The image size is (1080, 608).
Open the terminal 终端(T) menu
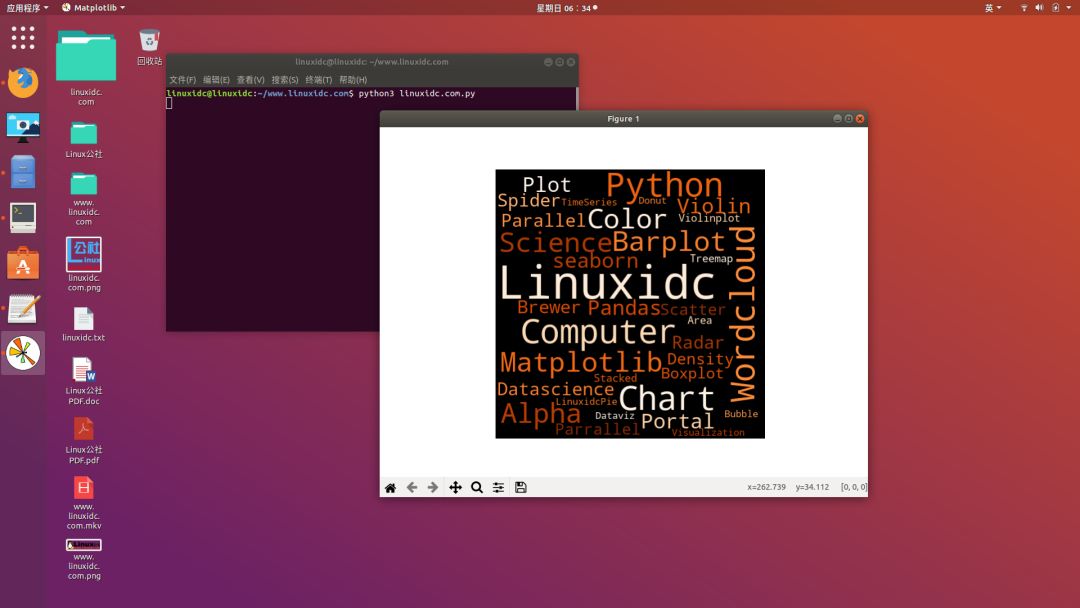318,80
